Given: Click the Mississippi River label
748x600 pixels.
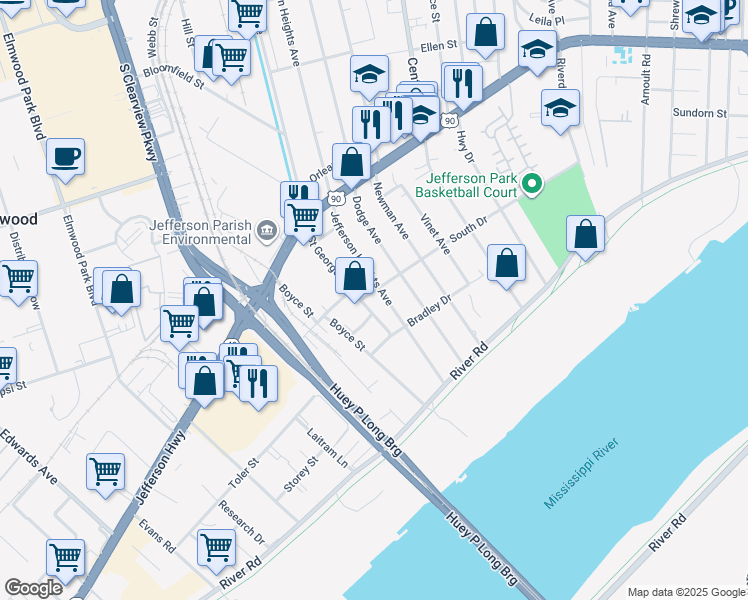Looking at the screenshot, I should tap(581, 473).
